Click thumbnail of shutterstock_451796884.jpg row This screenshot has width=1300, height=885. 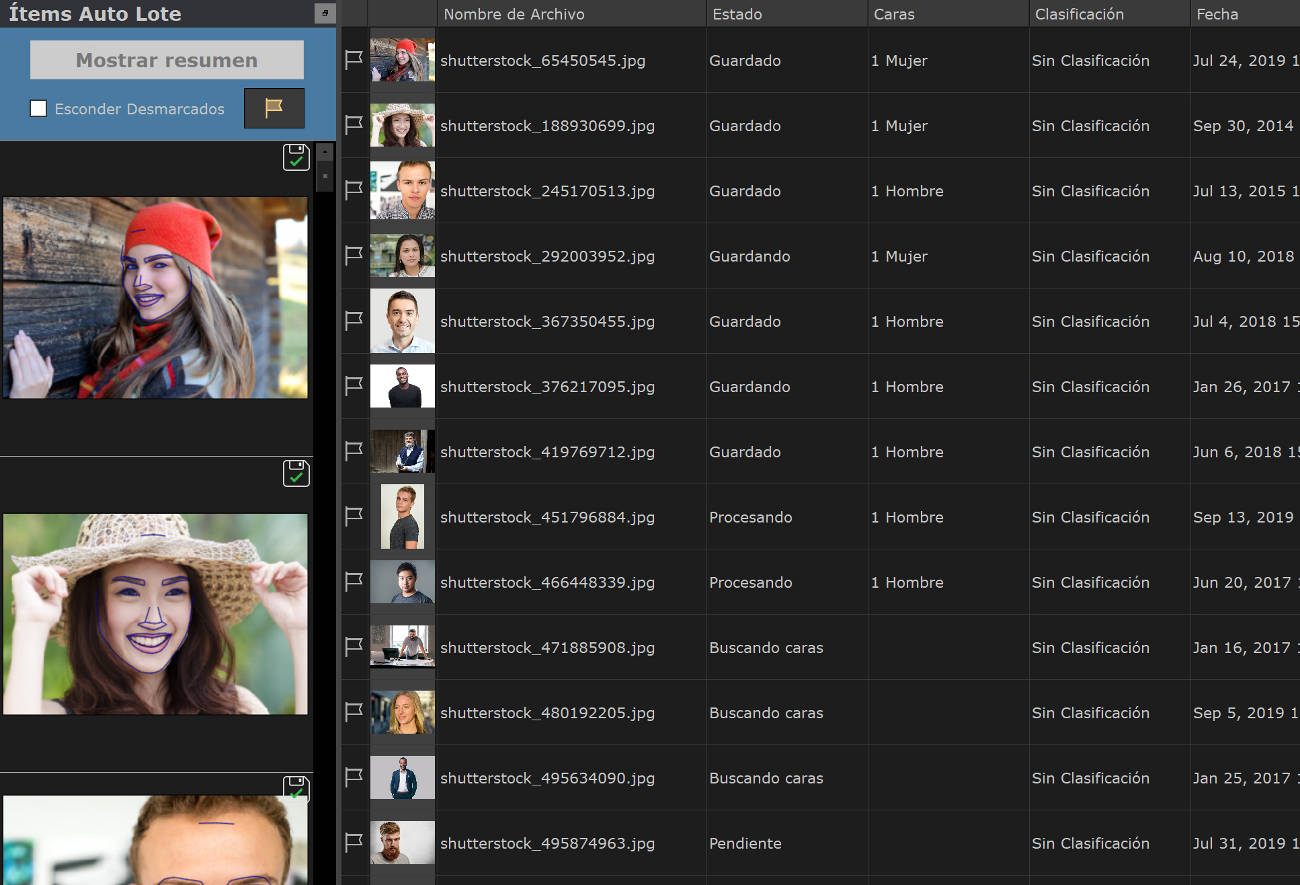[402, 517]
